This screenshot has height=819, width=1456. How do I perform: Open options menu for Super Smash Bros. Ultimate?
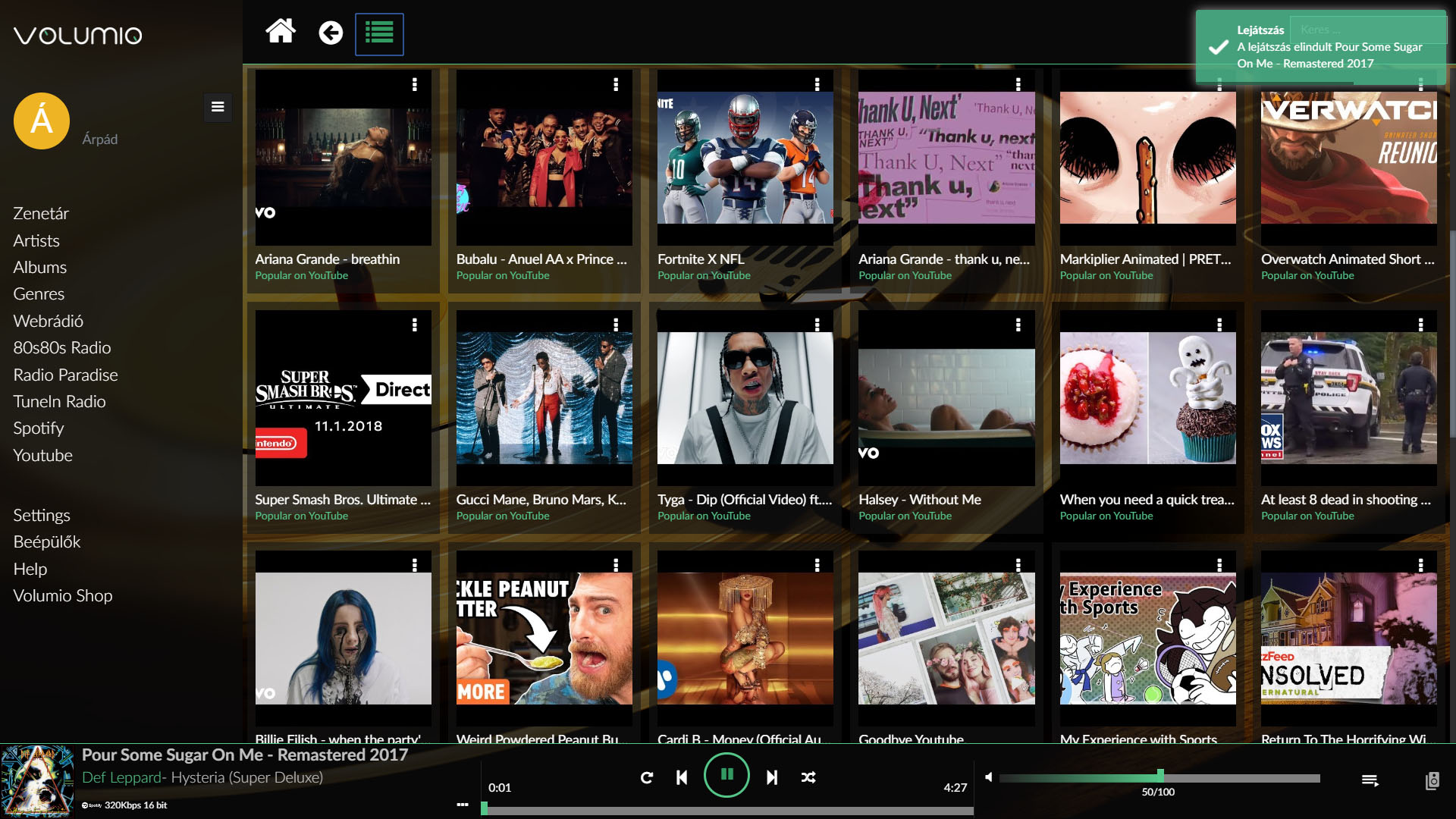coord(415,325)
